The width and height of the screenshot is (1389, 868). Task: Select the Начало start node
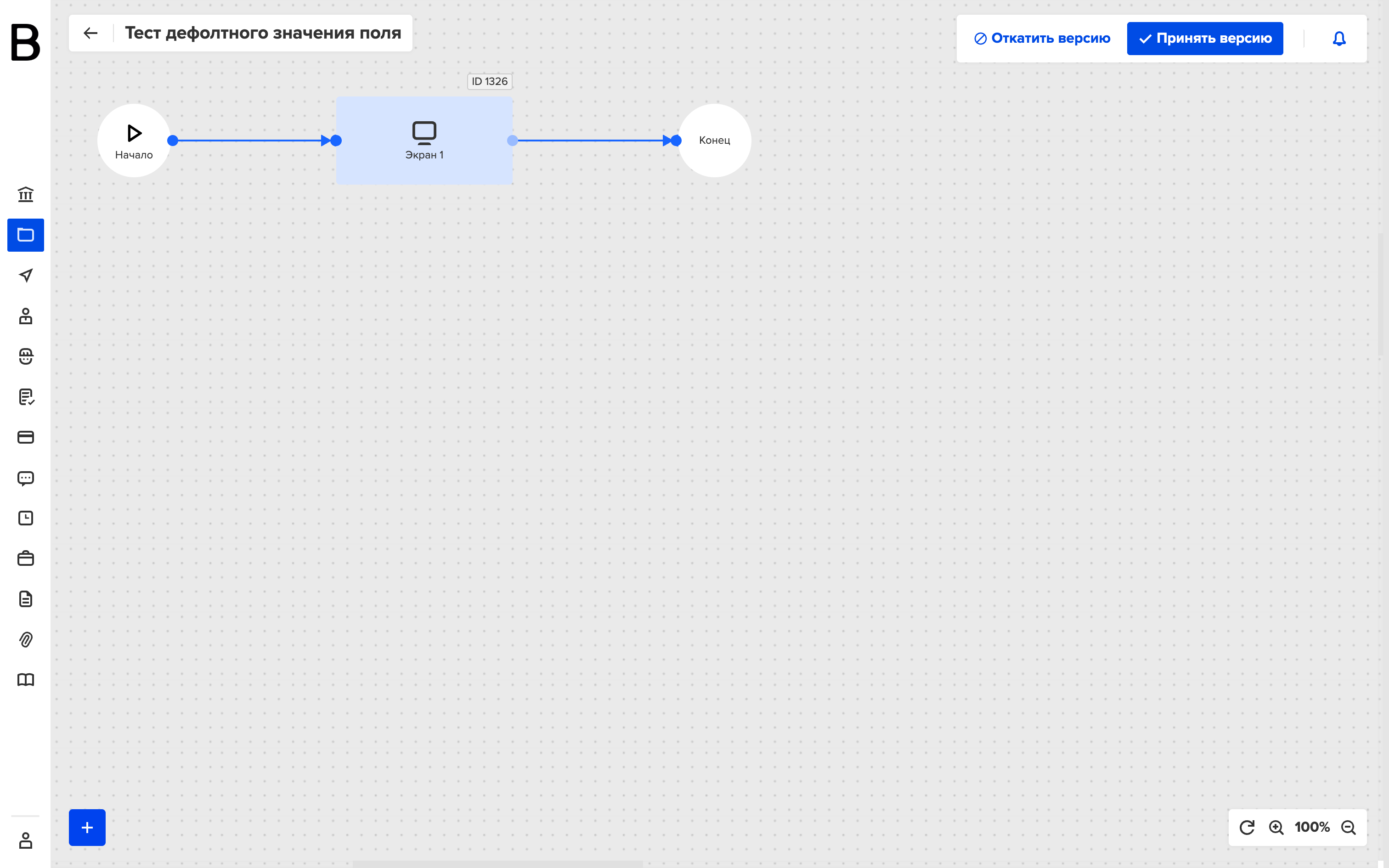pyautogui.click(x=134, y=141)
